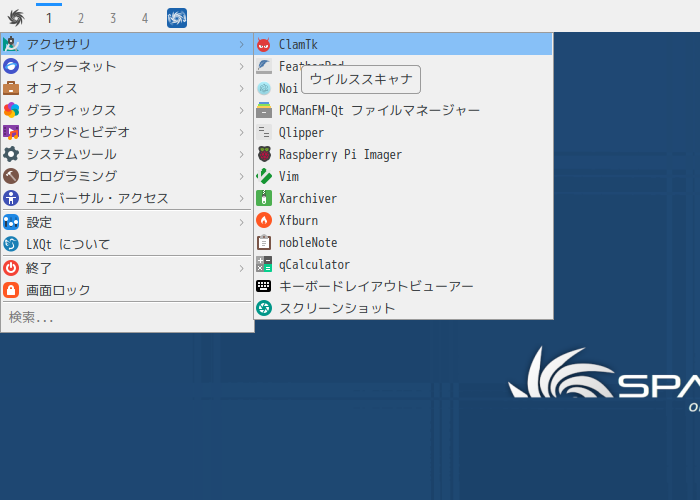
Task: Click the Raspberry Pi Imager icon
Action: coord(264,154)
